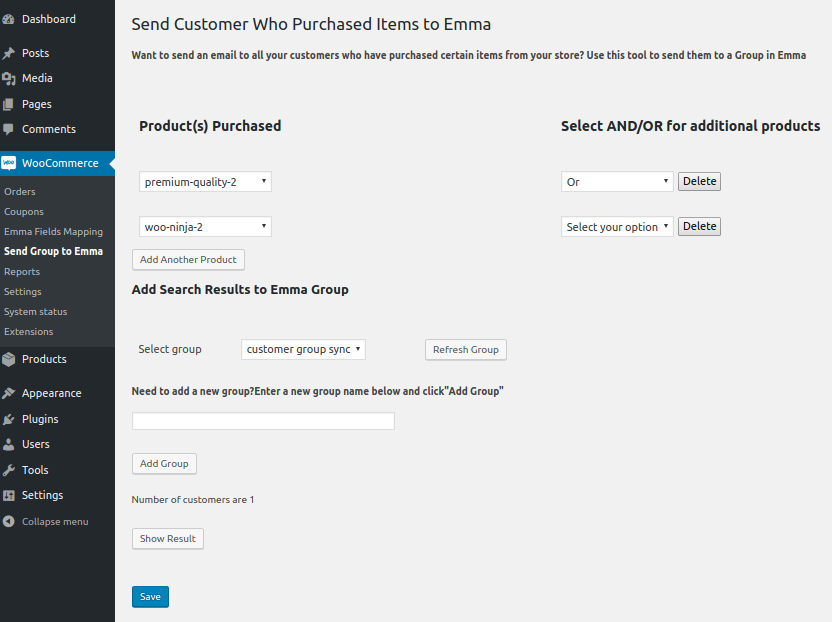Click 'Select group' label

[170, 349]
